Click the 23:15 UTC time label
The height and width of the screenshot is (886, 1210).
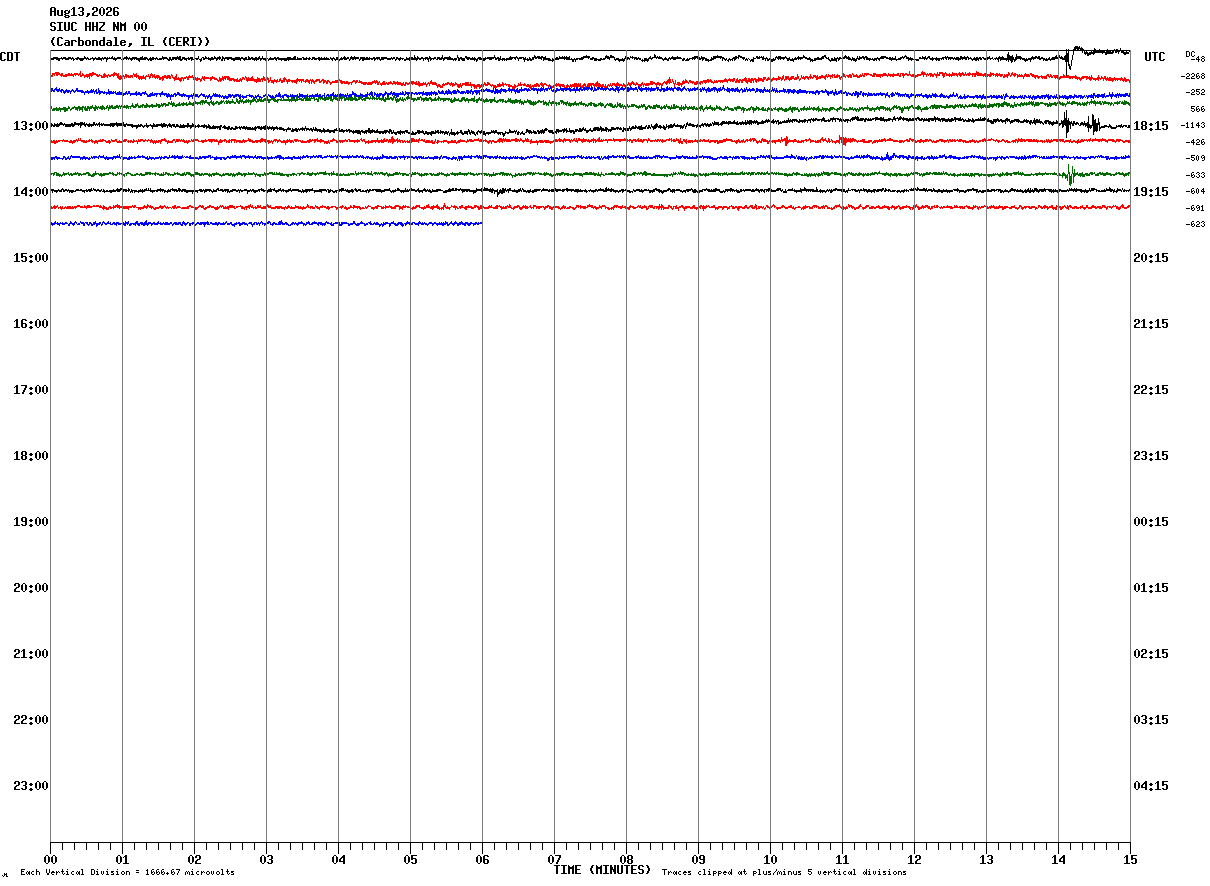pyautogui.click(x=1151, y=456)
